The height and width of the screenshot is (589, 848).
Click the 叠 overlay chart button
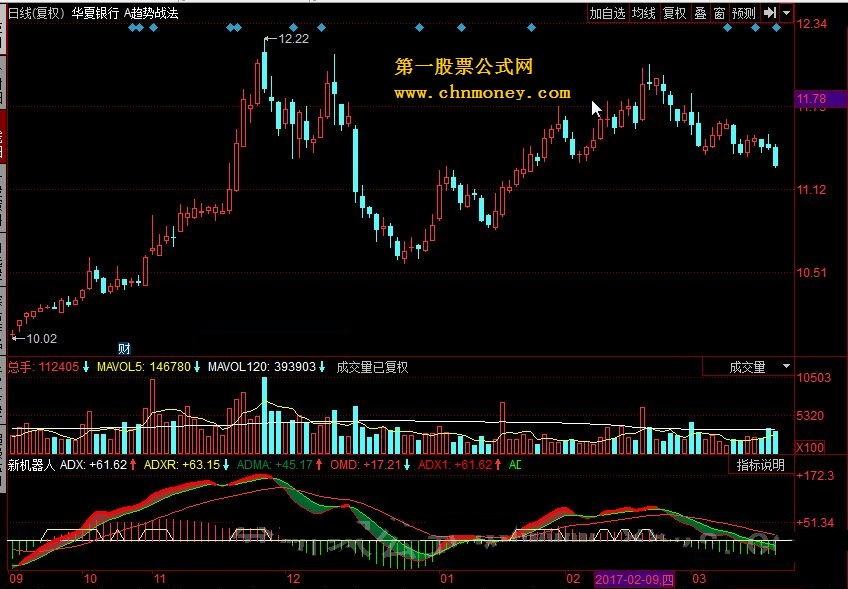tap(700, 14)
